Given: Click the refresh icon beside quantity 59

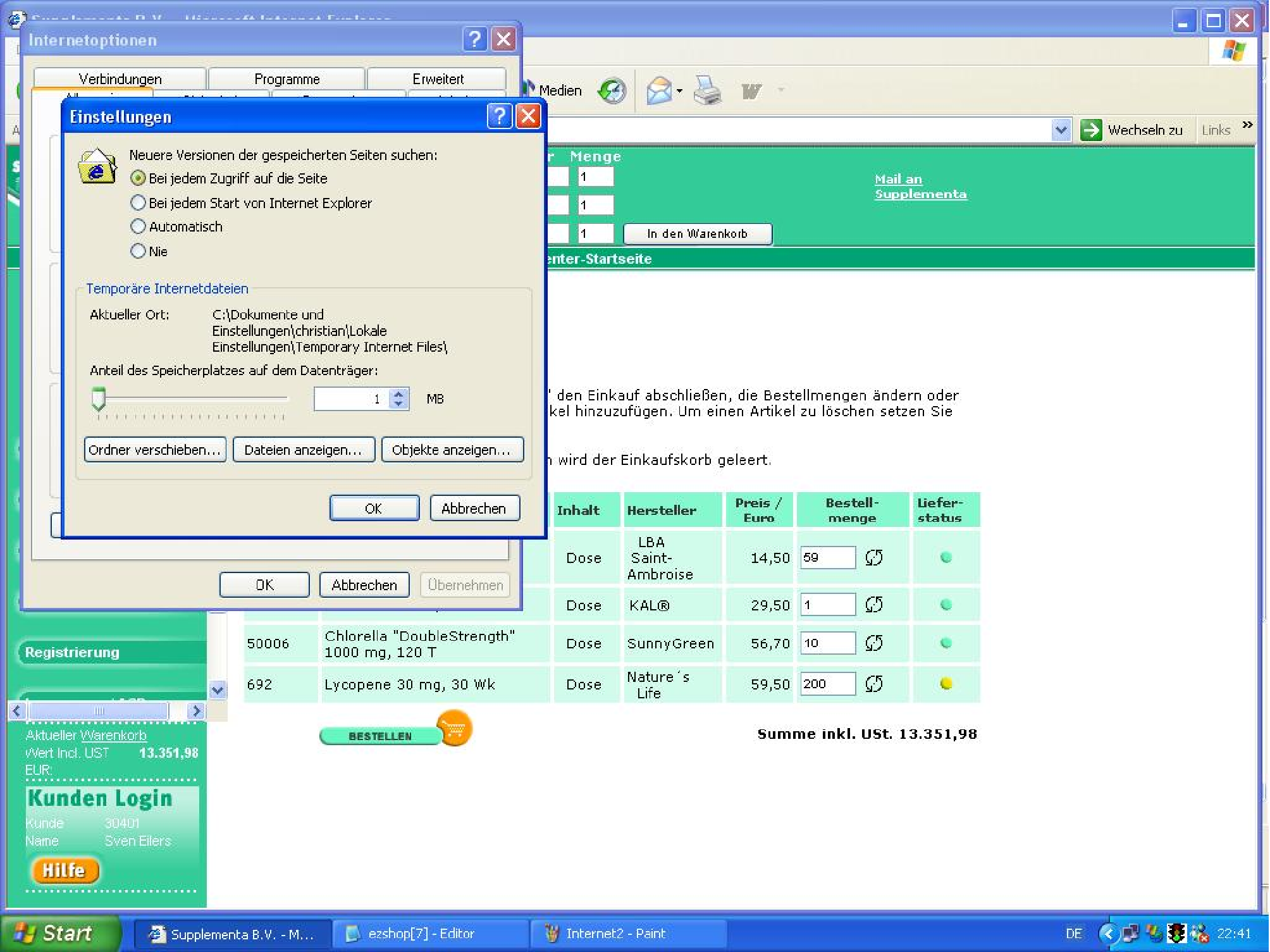Looking at the screenshot, I should click(873, 557).
